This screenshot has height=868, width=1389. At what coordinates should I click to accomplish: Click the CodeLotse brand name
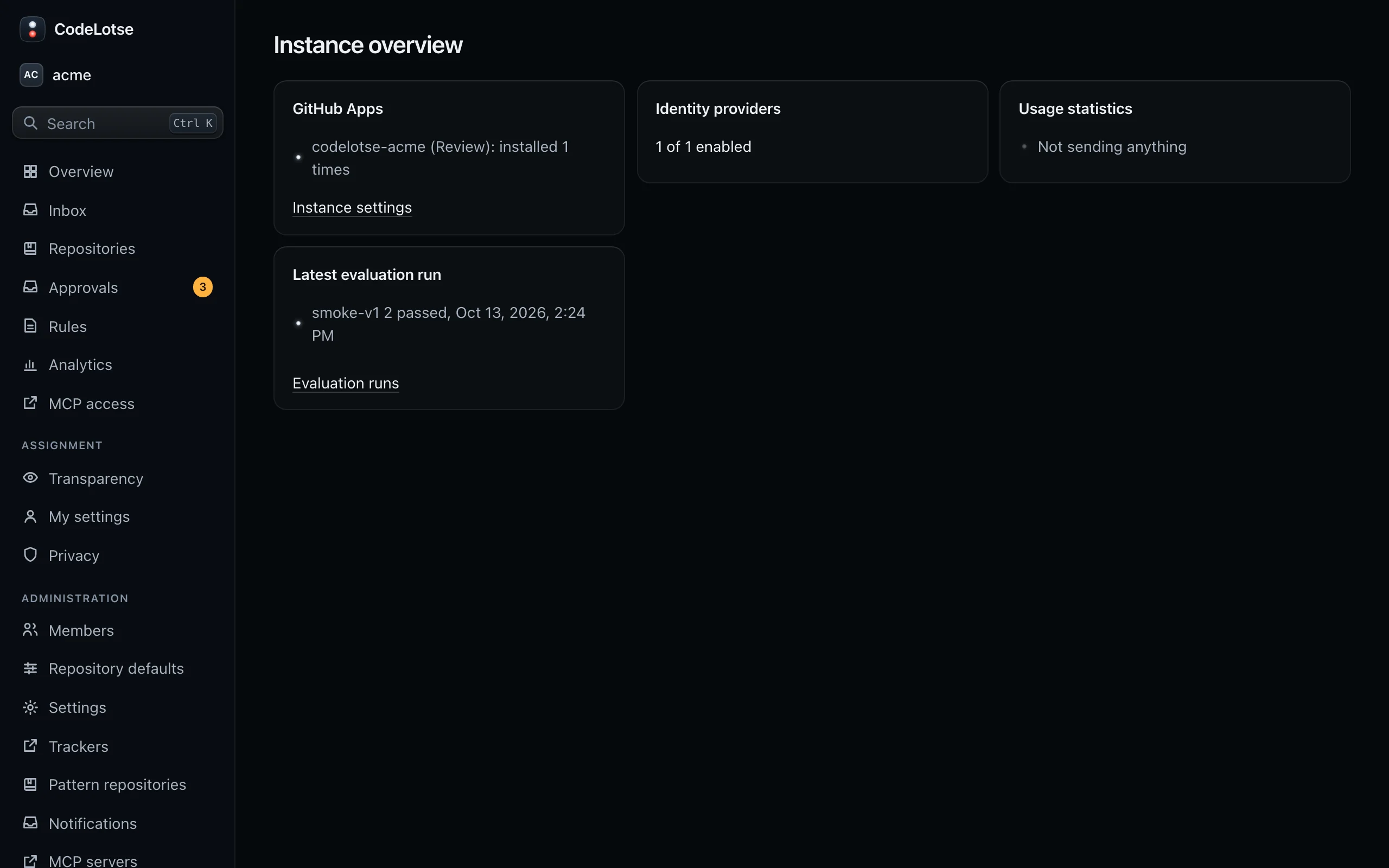click(93, 29)
